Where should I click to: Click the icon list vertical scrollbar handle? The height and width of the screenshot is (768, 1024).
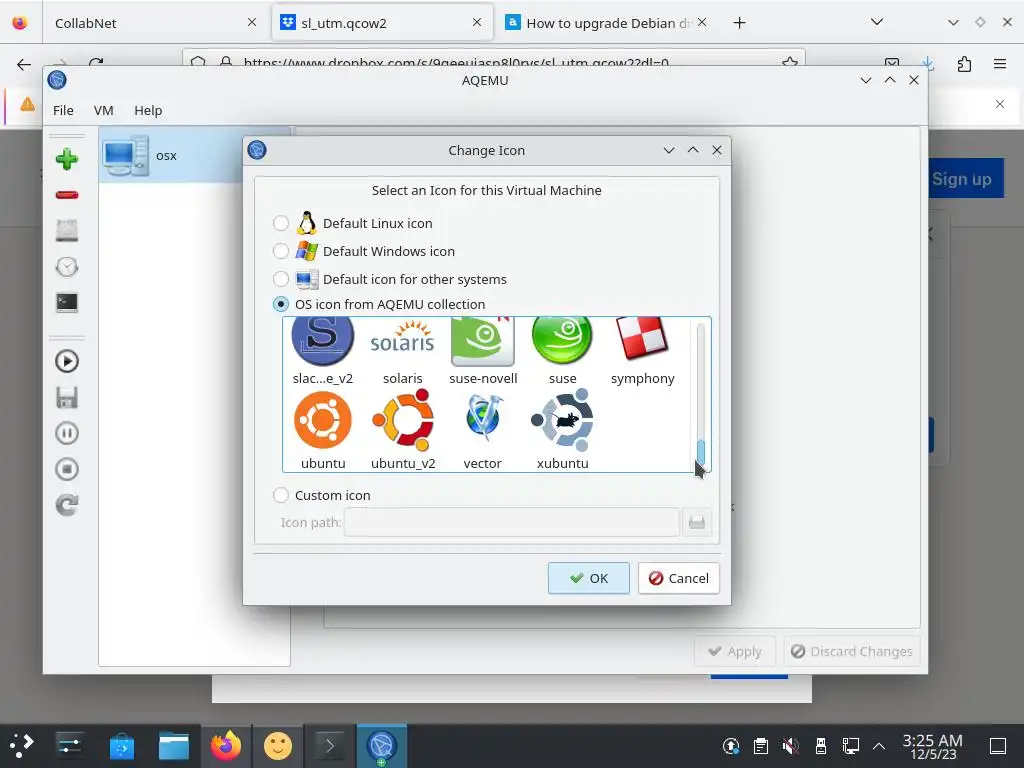pyautogui.click(x=701, y=451)
